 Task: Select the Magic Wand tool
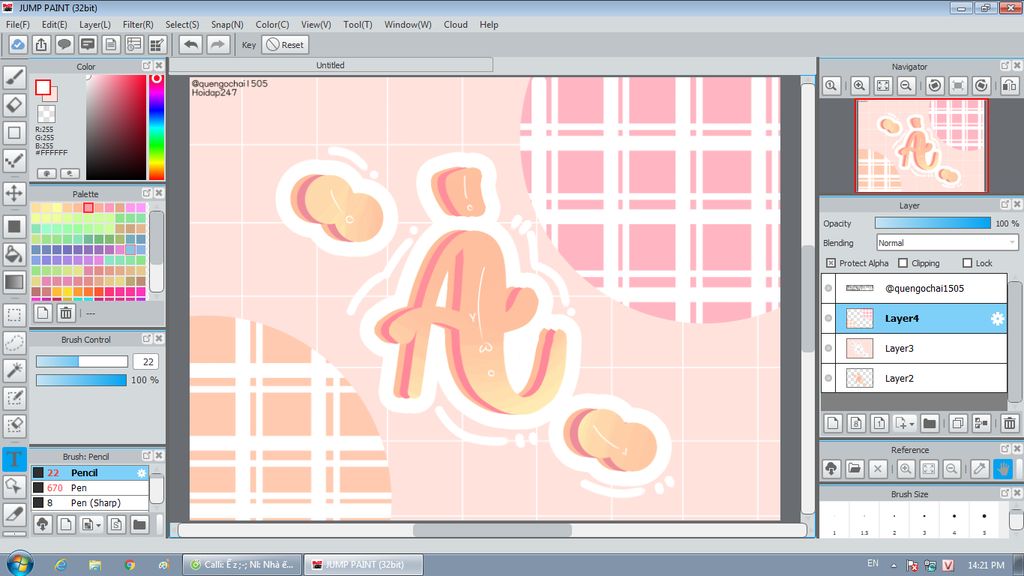click(x=14, y=370)
